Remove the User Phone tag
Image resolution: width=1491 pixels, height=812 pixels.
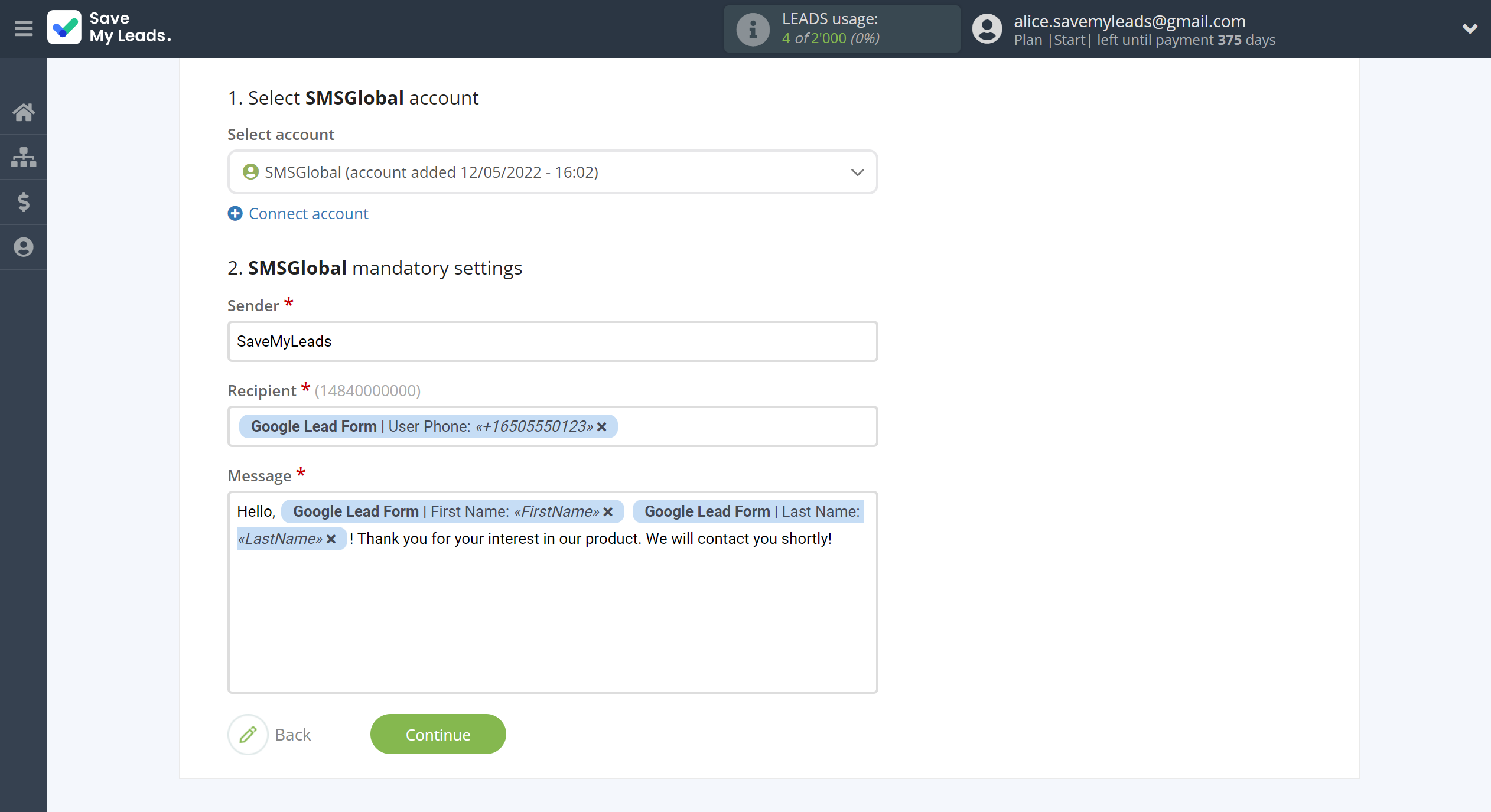pos(602,427)
